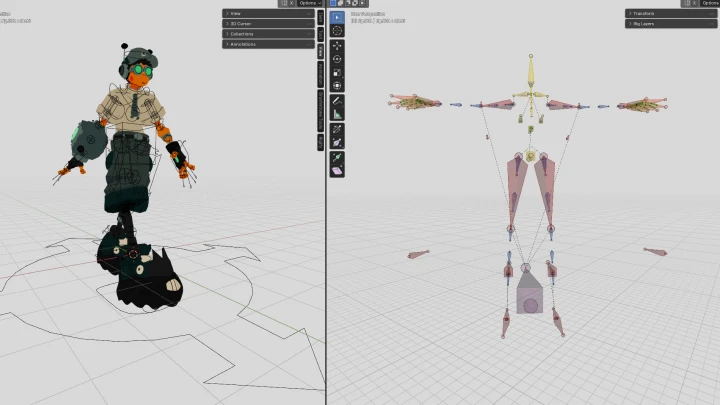Image resolution: width=720 pixels, height=405 pixels.
Task: Expand the View panel
Action: [x=268, y=14]
